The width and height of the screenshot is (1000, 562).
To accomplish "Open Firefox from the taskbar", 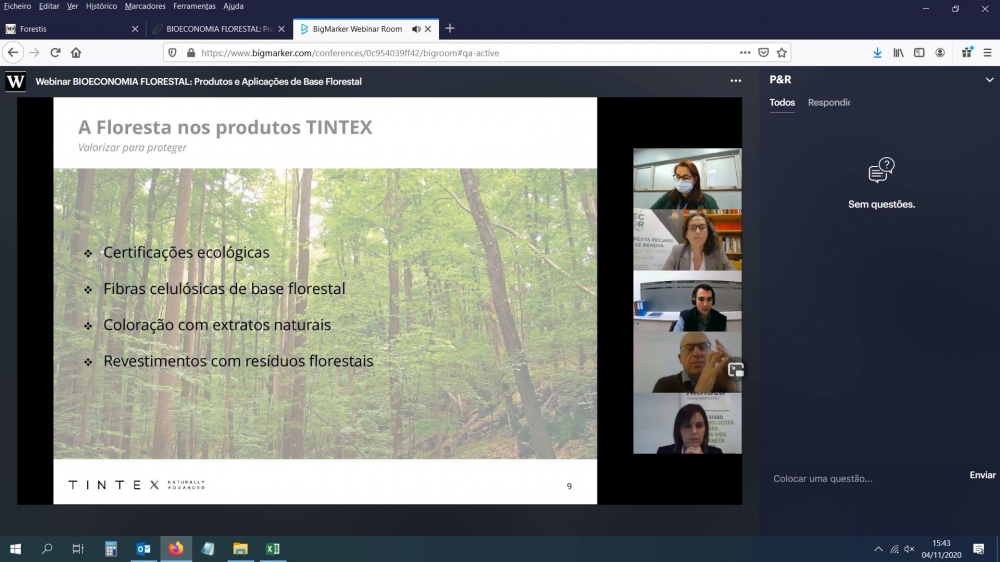I will (x=176, y=549).
